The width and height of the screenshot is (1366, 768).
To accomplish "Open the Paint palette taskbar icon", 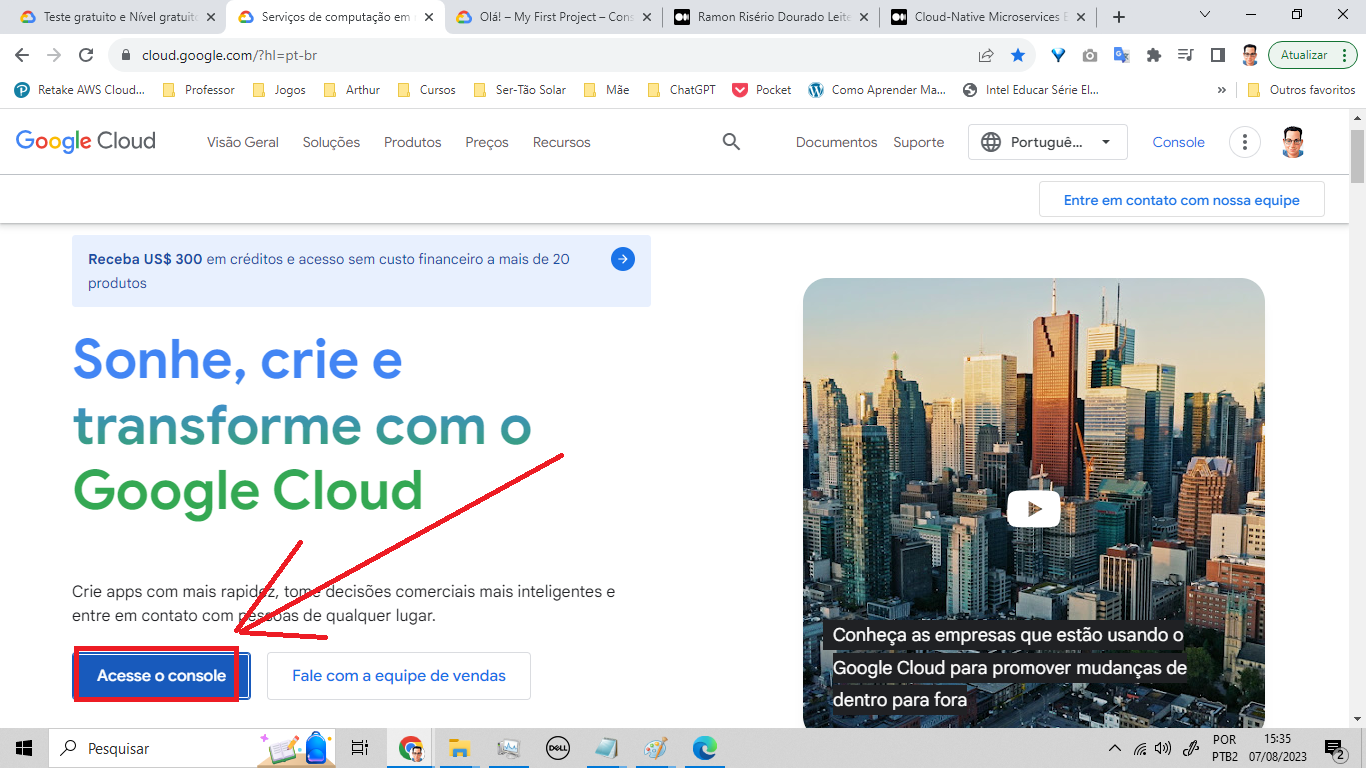I will (x=655, y=748).
